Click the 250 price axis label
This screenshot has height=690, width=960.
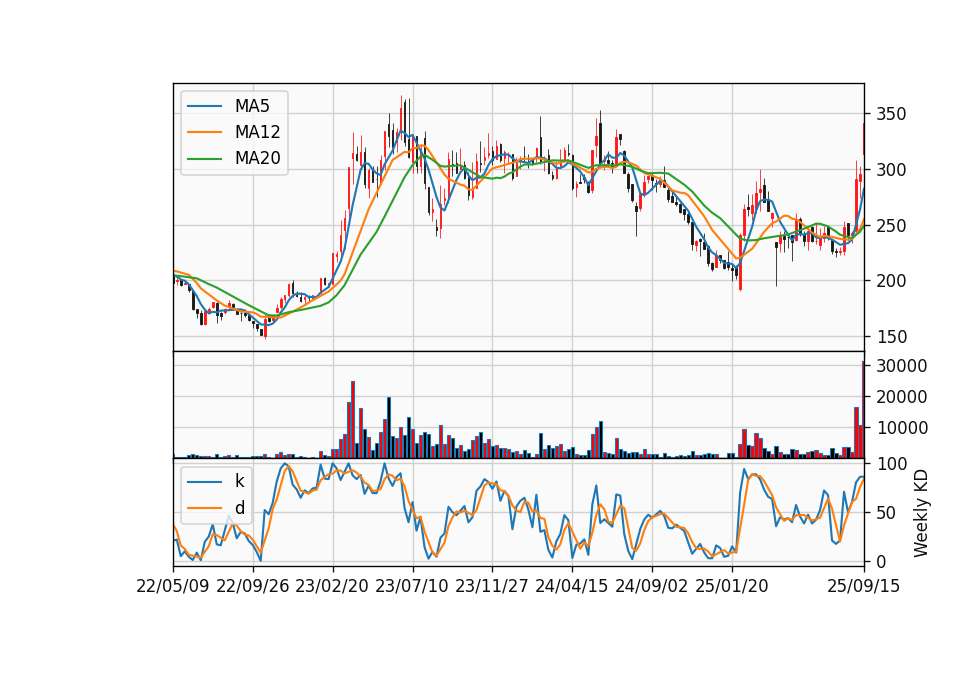[891, 226]
